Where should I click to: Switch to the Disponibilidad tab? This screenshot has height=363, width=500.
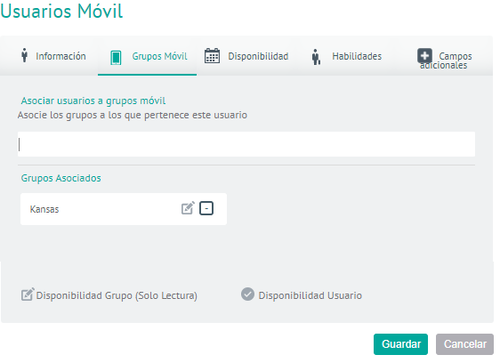tap(258, 56)
